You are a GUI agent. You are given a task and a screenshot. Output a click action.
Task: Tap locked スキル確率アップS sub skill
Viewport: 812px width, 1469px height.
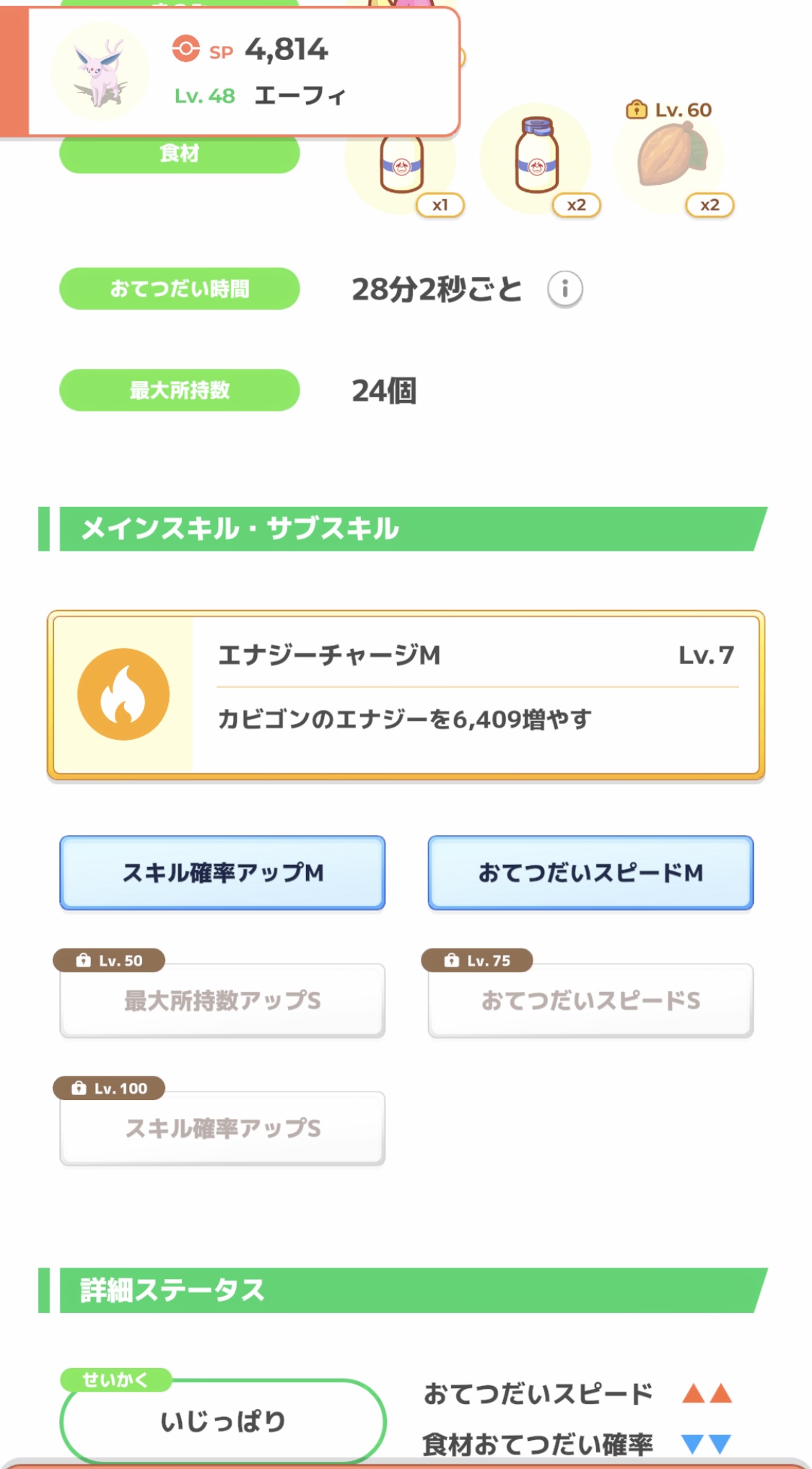(x=222, y=1128)
